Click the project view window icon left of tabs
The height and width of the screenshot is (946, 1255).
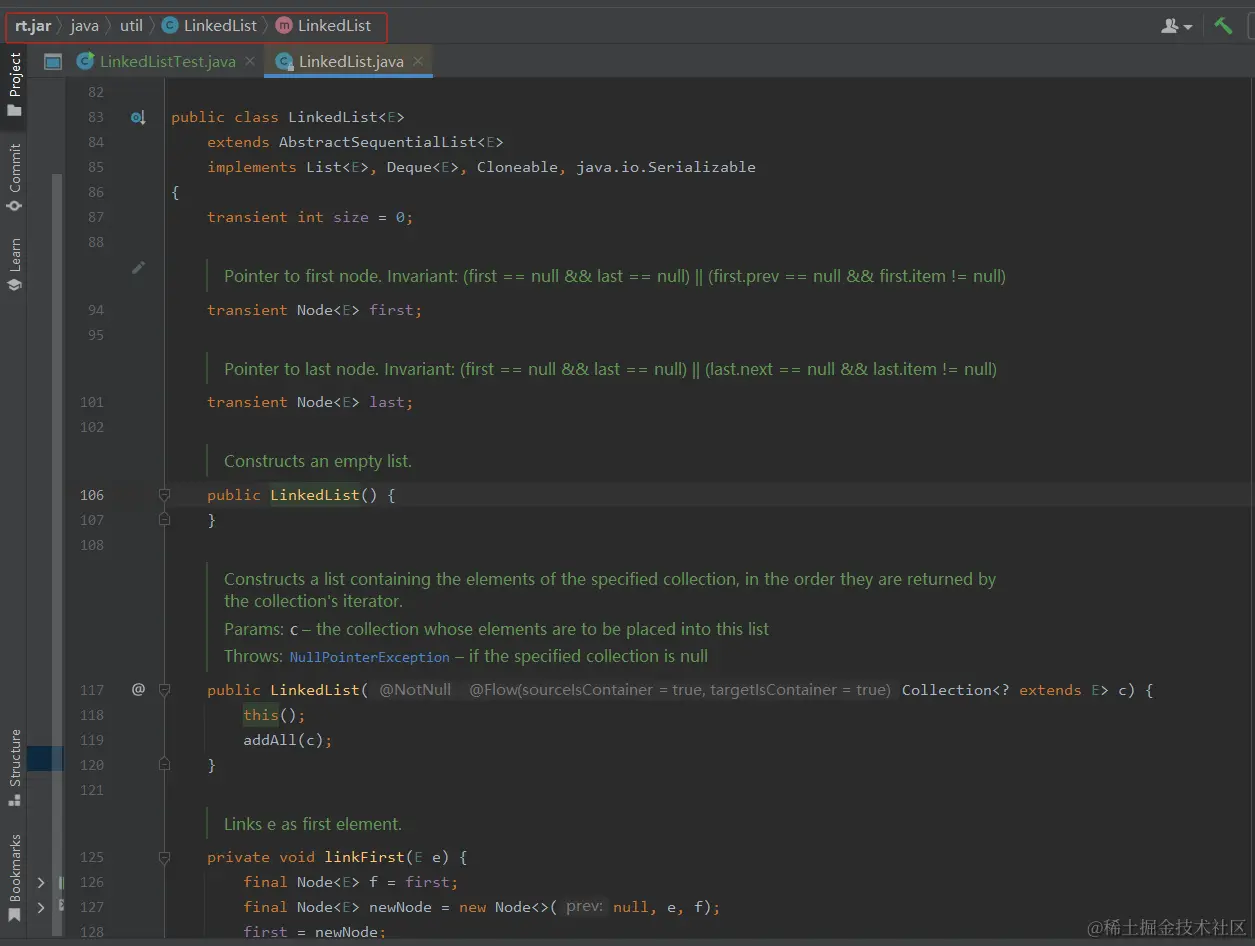coord(53,62)
